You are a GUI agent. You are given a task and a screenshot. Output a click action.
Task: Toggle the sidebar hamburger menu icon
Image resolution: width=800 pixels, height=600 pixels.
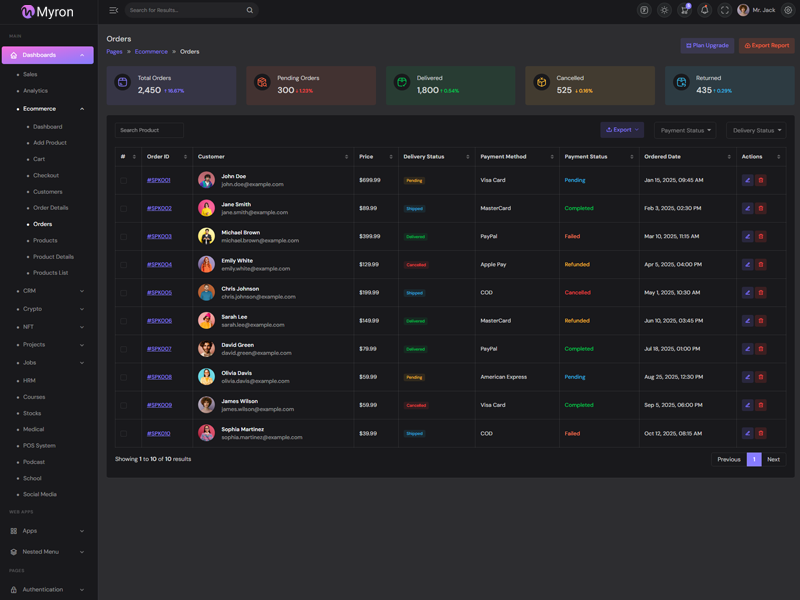pyautogui.click(x=113, y=10)
